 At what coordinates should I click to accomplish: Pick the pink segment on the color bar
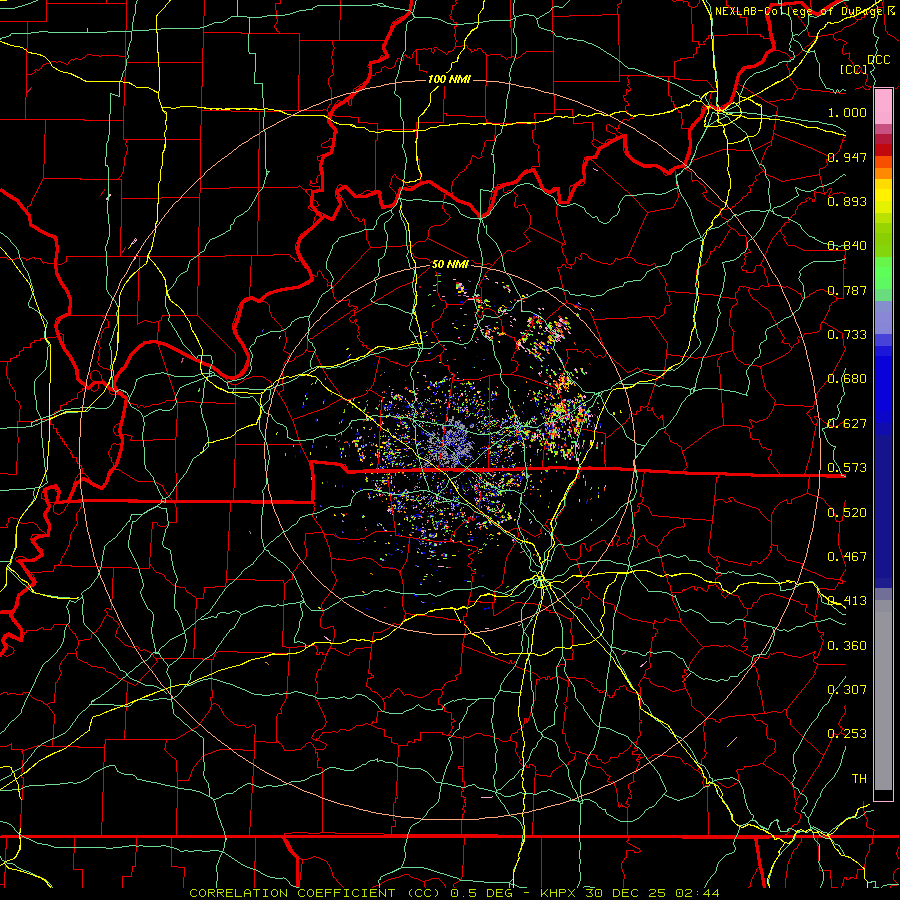883,107
